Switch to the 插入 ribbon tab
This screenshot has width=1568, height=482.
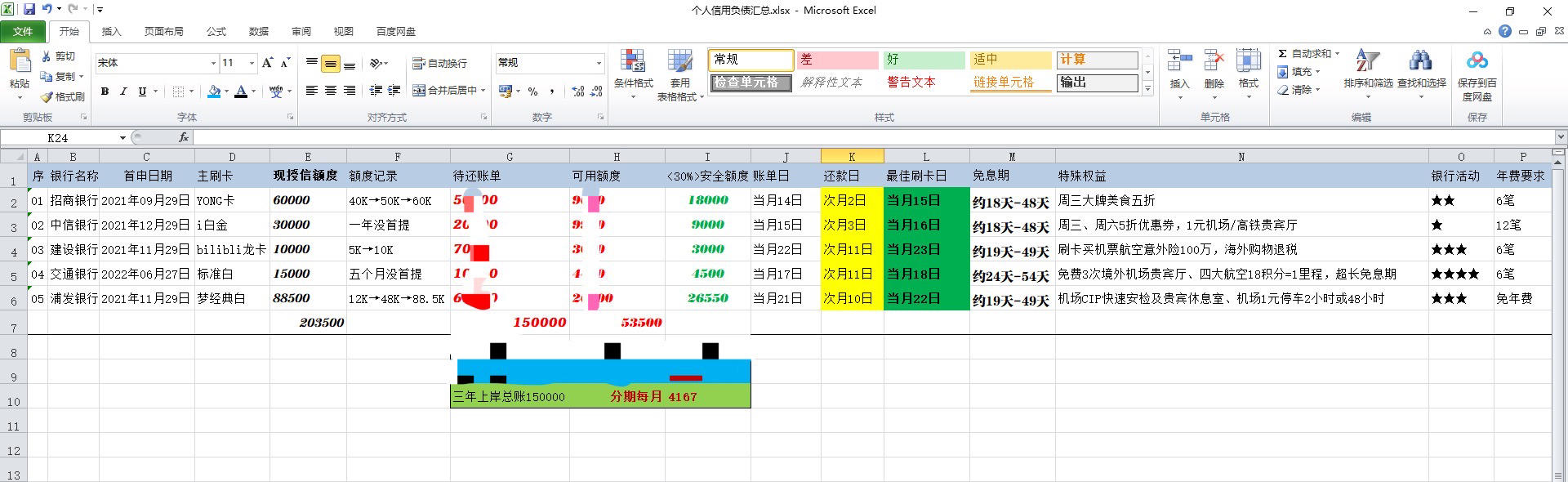[x=111, y=32]
